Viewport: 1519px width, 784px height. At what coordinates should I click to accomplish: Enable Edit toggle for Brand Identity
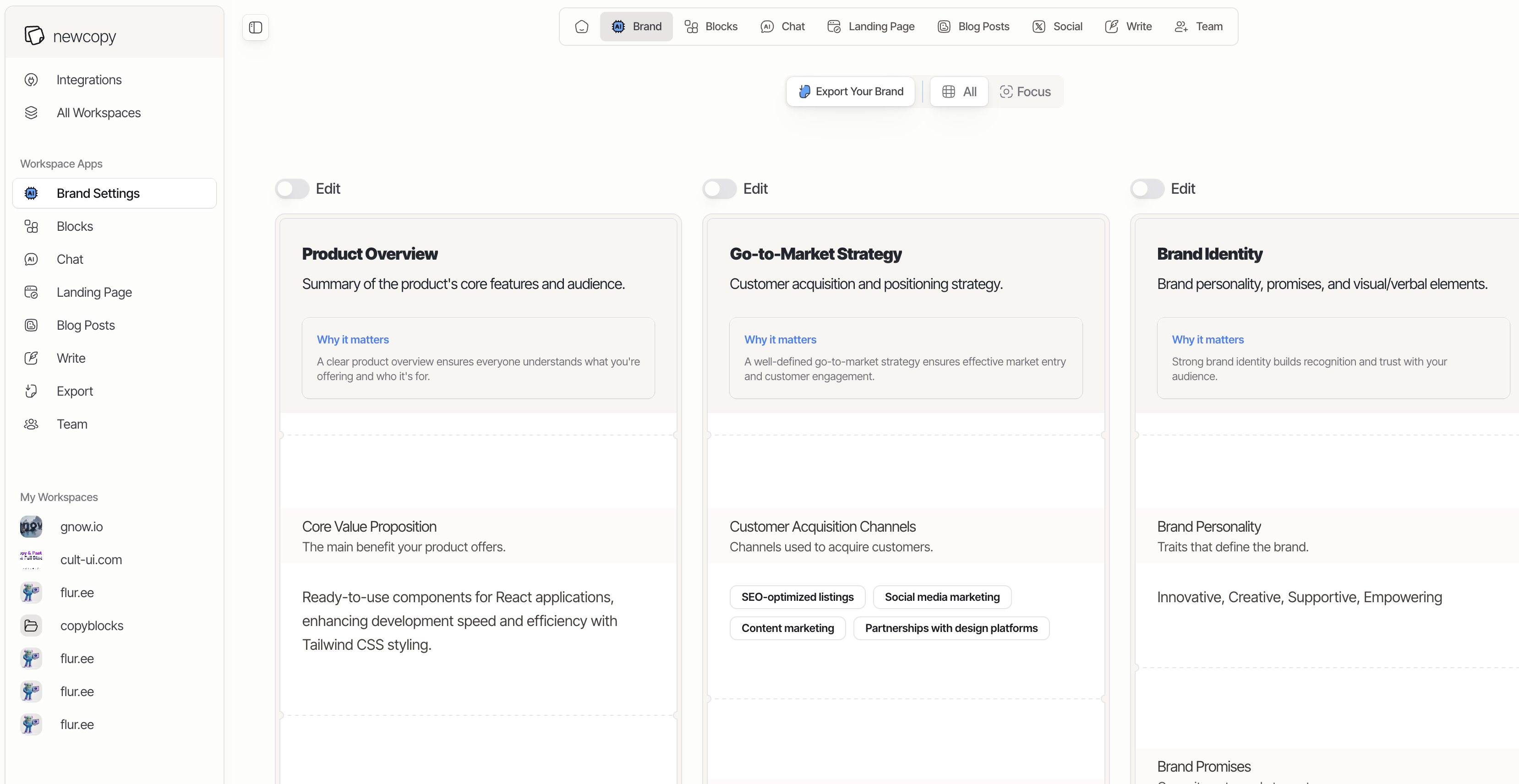click(x=1147, y=189)
